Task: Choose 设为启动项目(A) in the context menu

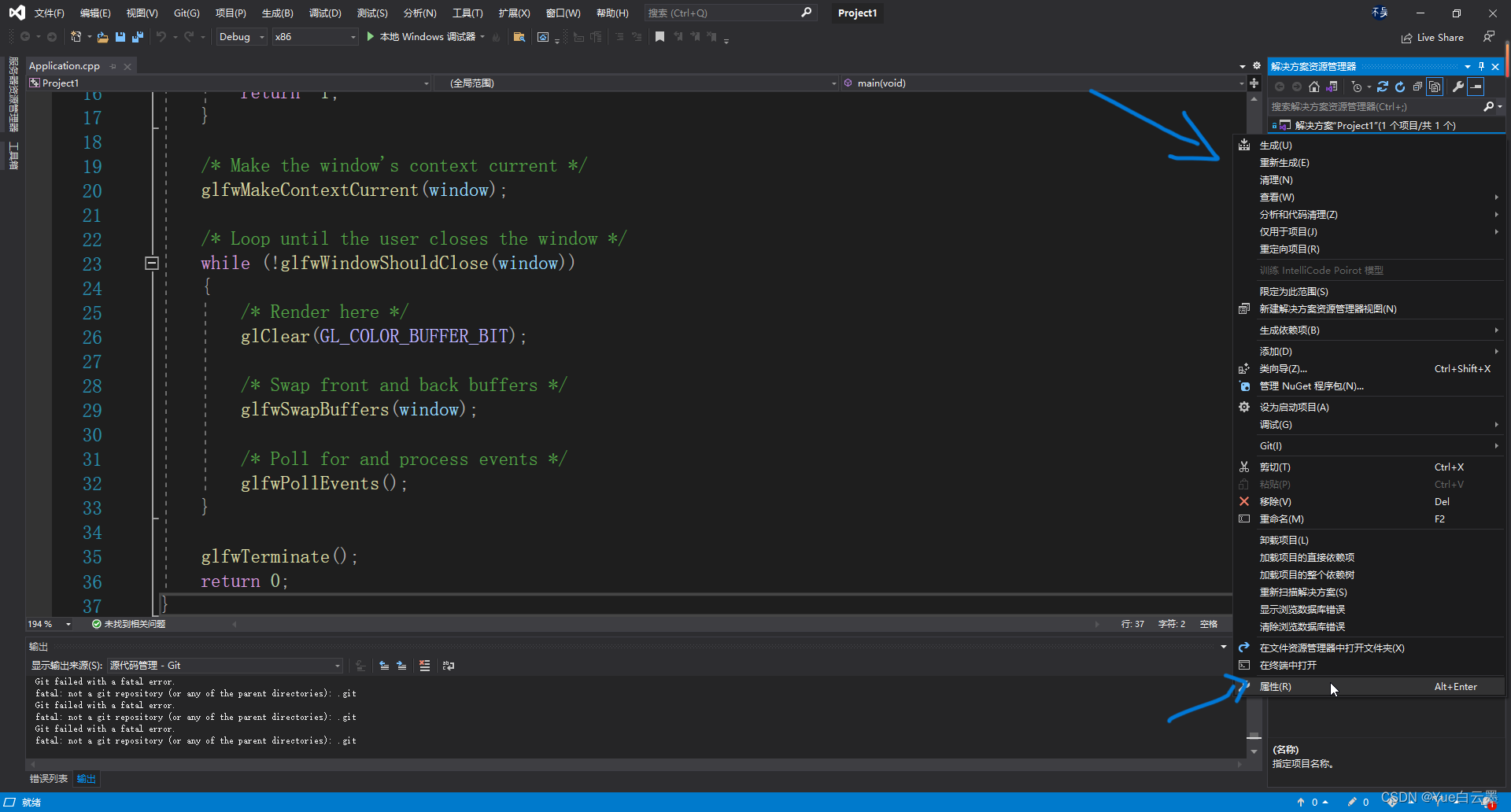Action: point(1369,408)
